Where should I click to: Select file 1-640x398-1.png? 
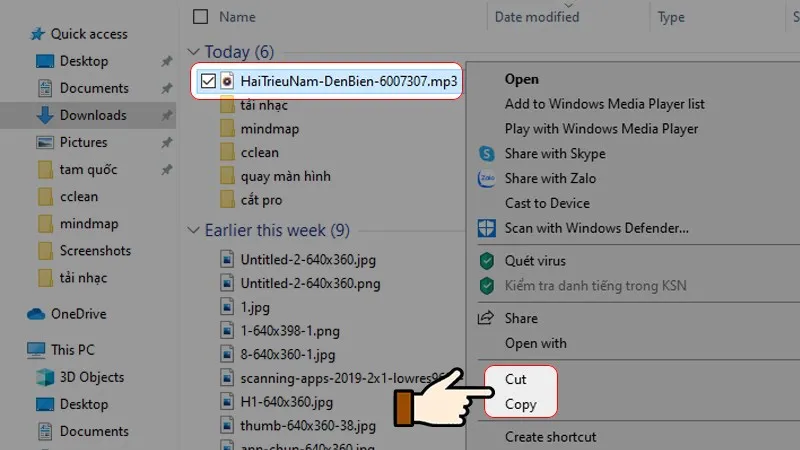pyautogui.click(x=290, y=331)
